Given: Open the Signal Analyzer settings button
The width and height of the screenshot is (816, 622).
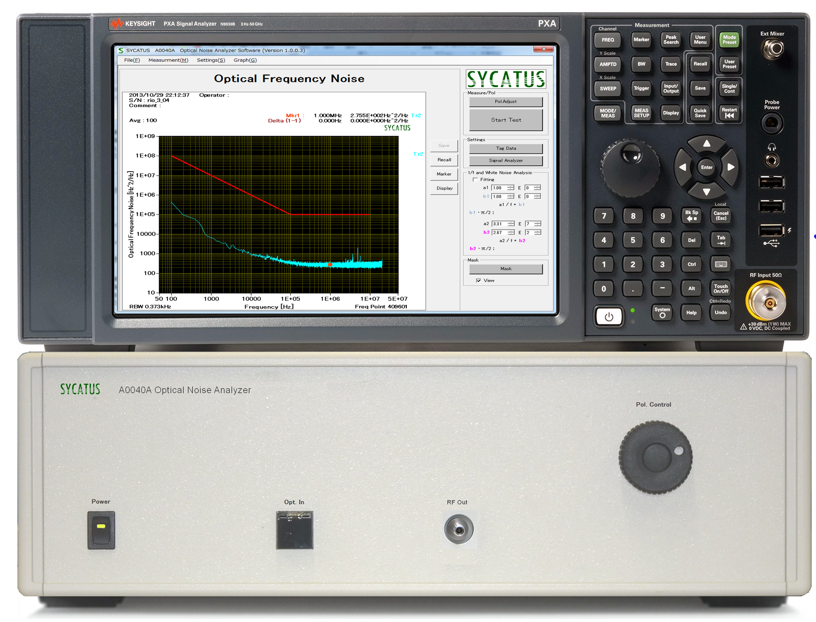Looking at the screenshot, I should tap(506, 160).
